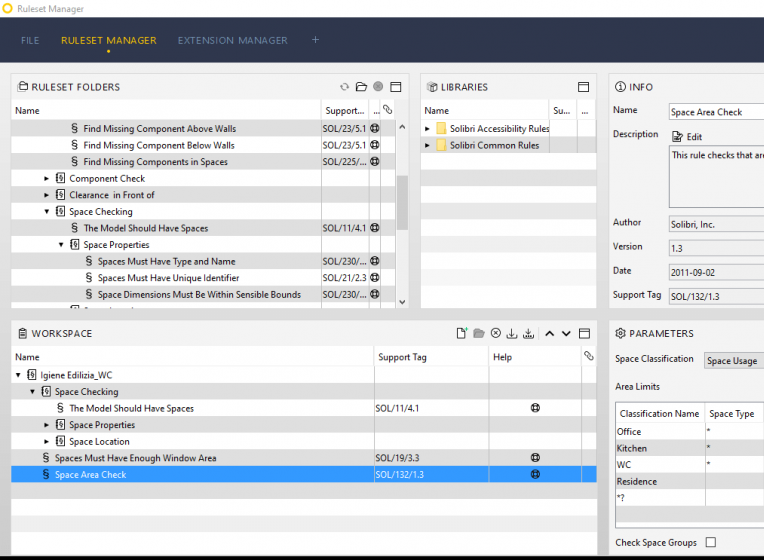The width and height of the screenshot is (764, 560).
Task: Click the scroll-up arrow in Ruleset Folders
Action: click(402, 127)
